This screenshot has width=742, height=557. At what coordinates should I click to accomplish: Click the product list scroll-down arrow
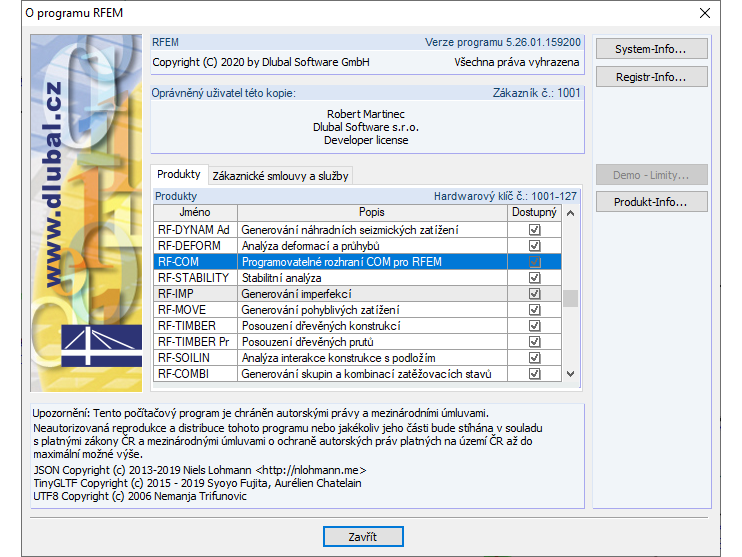click(x=571, y=374)
